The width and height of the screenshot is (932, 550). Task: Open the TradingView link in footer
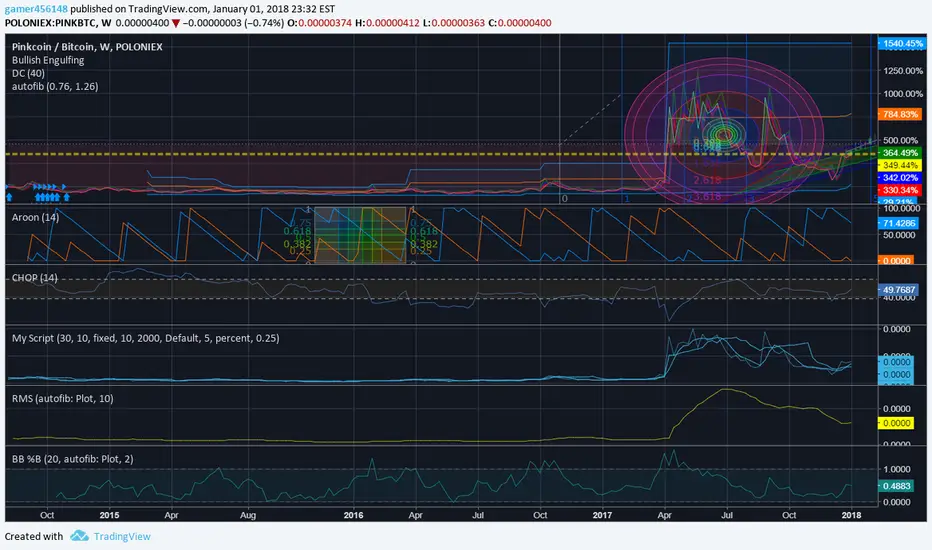click(x=122, y=536)
